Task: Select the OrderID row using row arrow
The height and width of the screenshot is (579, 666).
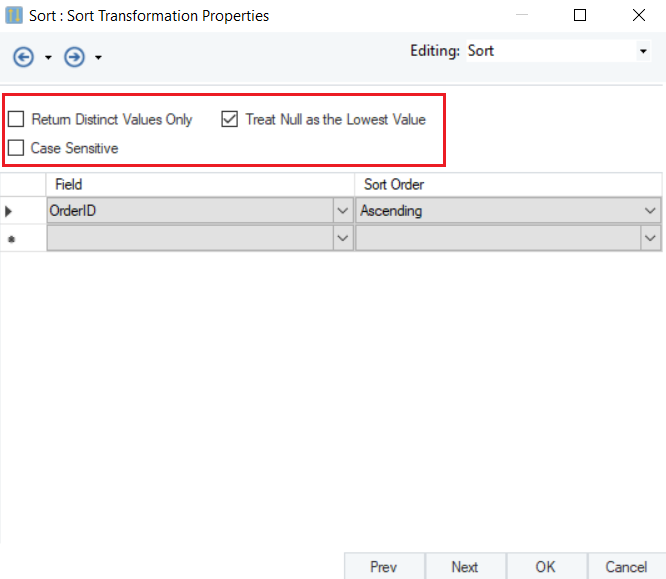Action: click(11, 211)
